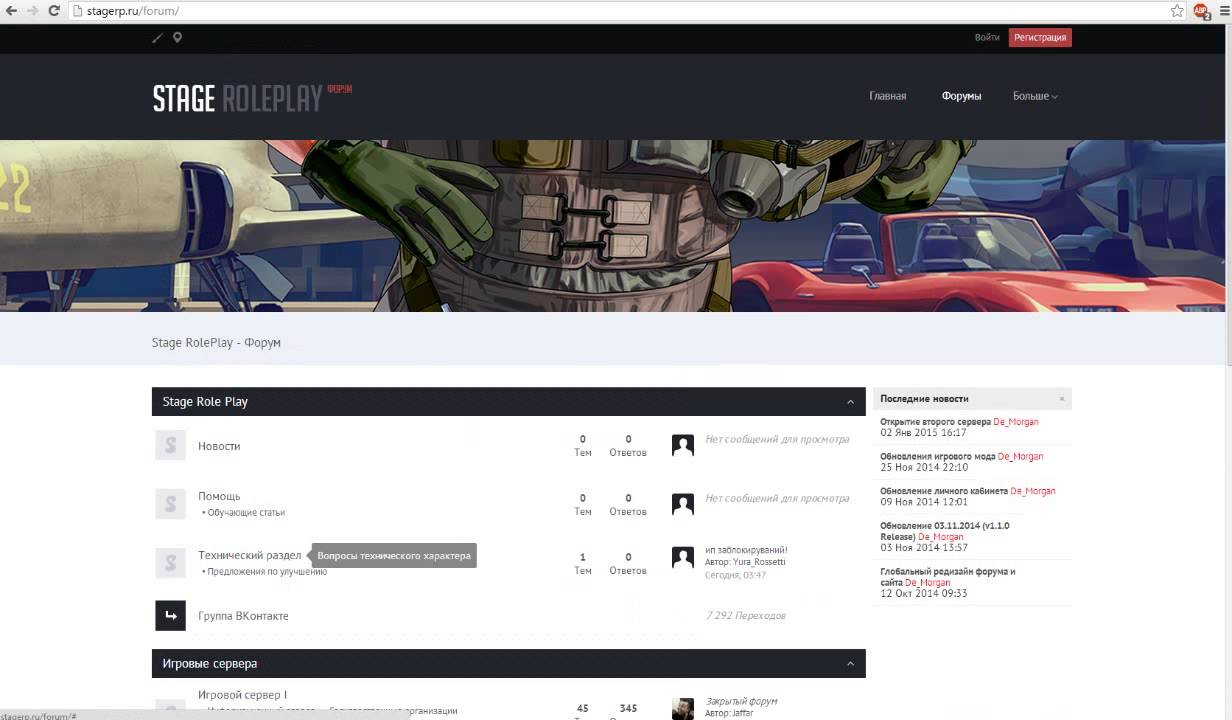Viewport: 1232px width, 720px height.
Task: Click avatar next to Yura_Rossetti post
Action: point(683,558)
